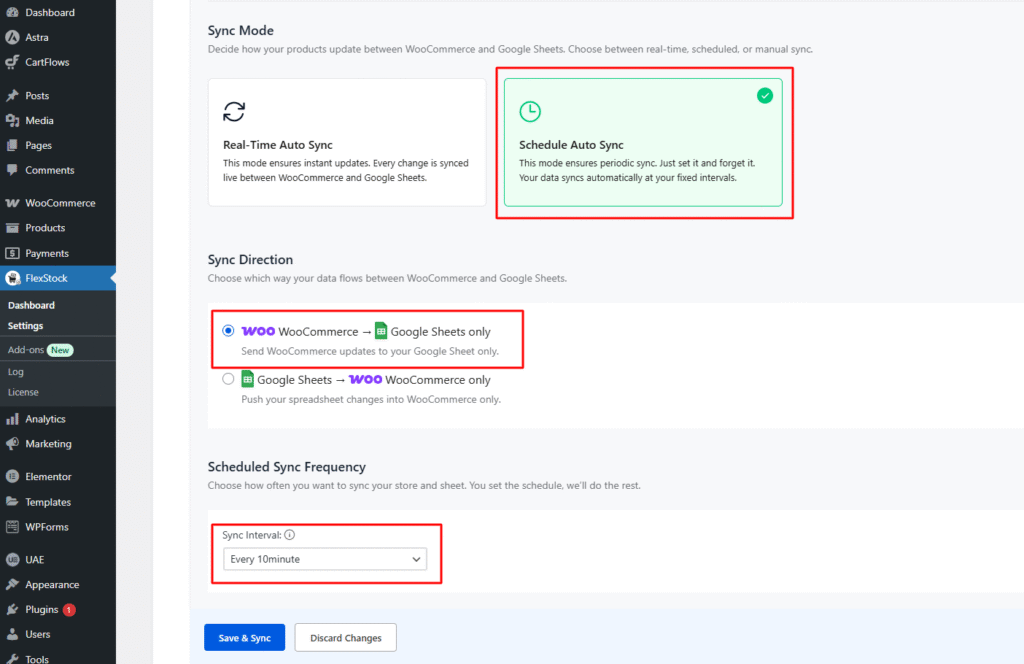This screenshot has height=664, width=1024.
Task: Open the FlexStock sidebar menu
Action: click(57, 278)
